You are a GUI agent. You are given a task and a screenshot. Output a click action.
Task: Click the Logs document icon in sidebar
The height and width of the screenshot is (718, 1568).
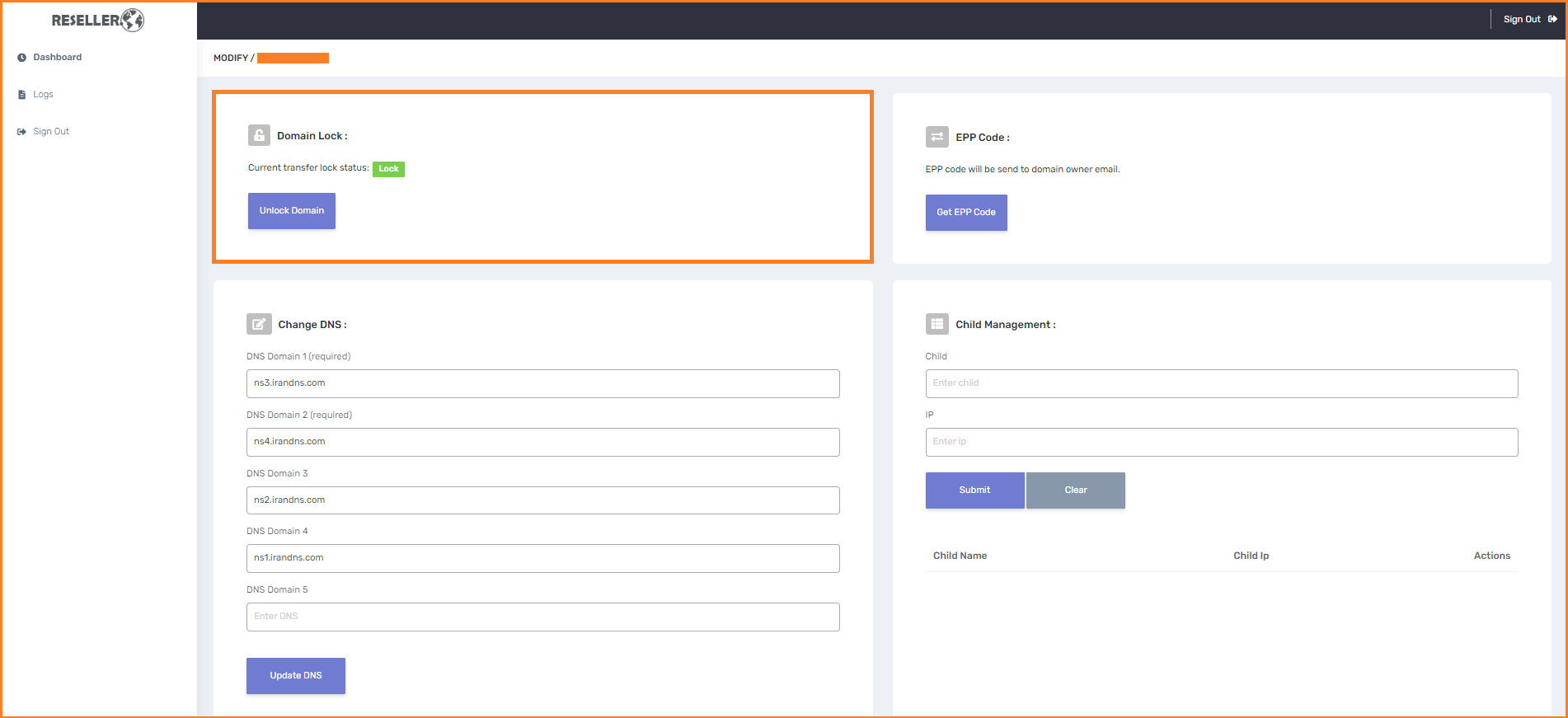(21, 95)
